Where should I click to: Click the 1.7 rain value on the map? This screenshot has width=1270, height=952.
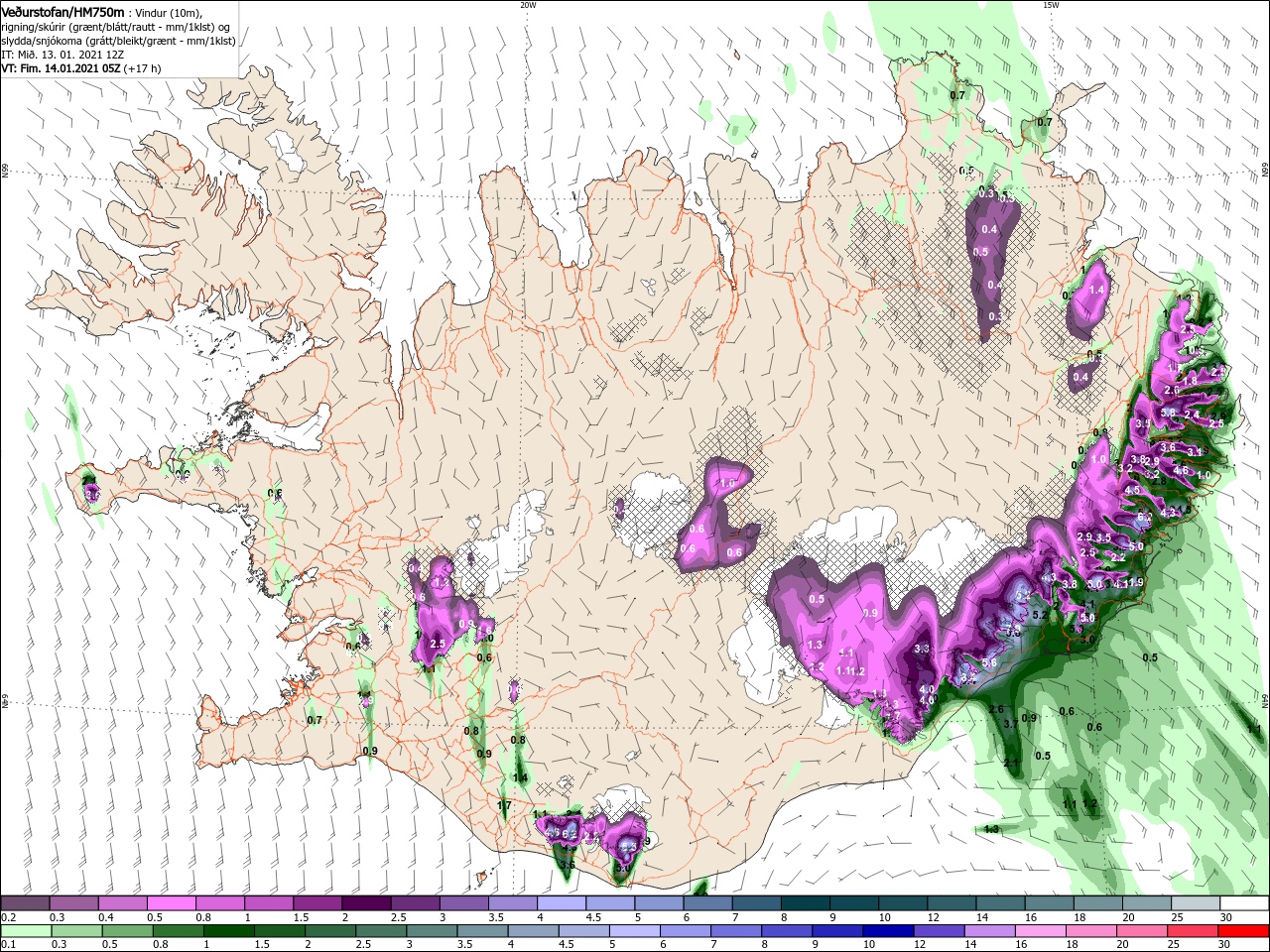click(x=504, y=805)
